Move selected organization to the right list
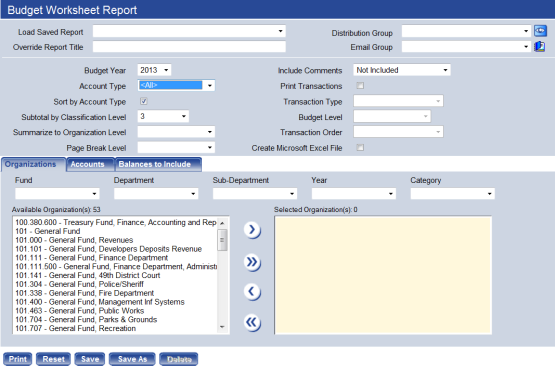This screenshot has width=555, height=369. (x=252, y=230)
